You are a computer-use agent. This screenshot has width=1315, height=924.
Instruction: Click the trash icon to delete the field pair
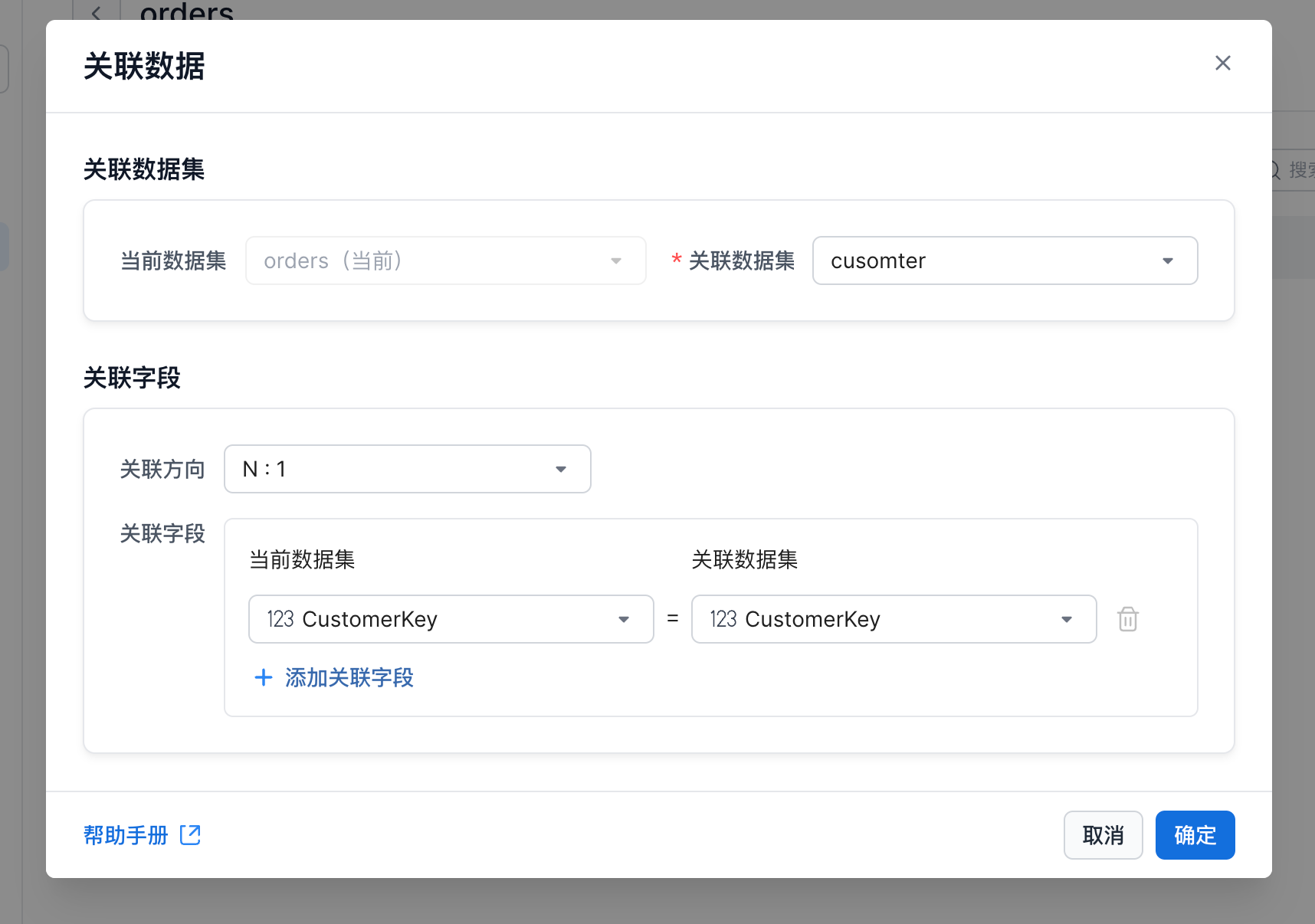1127,619
